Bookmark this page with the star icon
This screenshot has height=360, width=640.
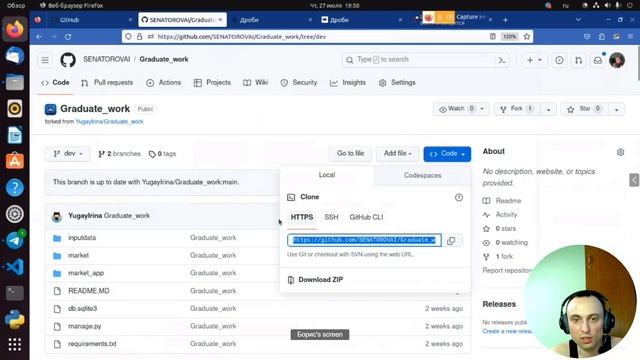tap(527, 36)
